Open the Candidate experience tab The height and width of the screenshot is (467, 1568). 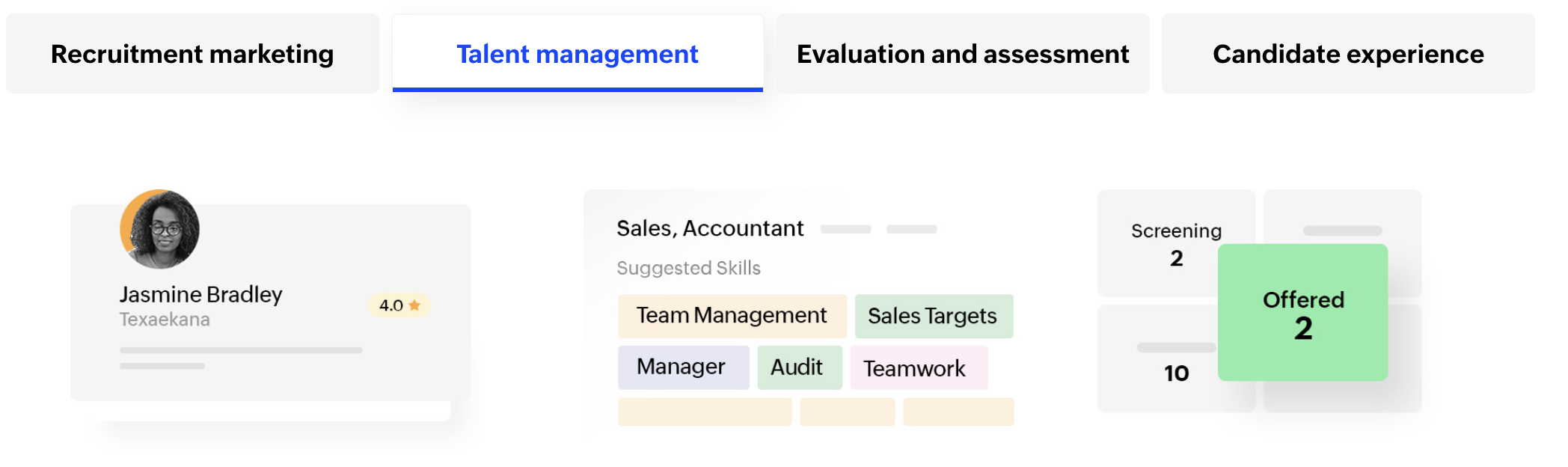[x=1347, y=54]
